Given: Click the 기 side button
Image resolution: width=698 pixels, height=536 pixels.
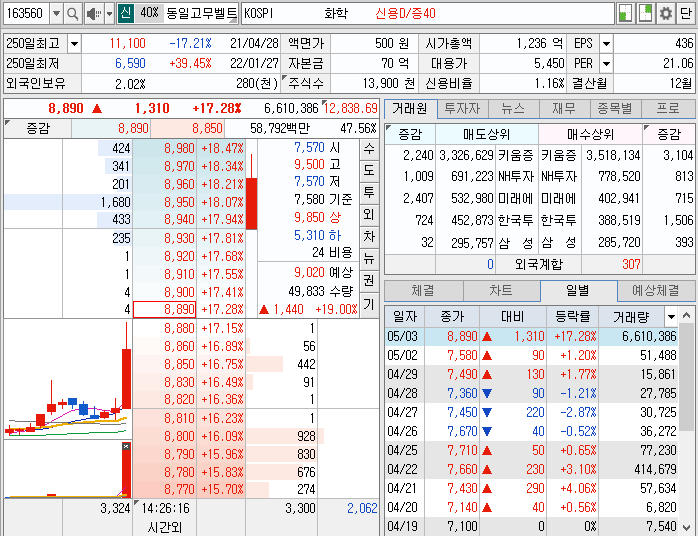Looking at the screenshot, I should (x=369, y=305).
